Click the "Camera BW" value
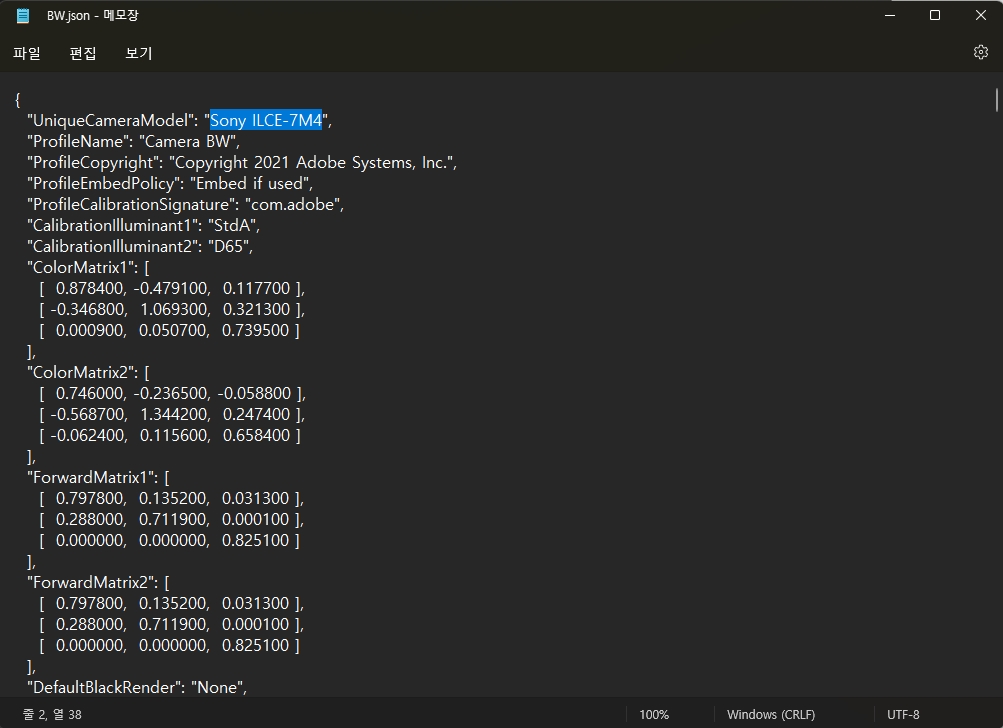The width and height of the screenshot is (1003, 728). point(187,141)
